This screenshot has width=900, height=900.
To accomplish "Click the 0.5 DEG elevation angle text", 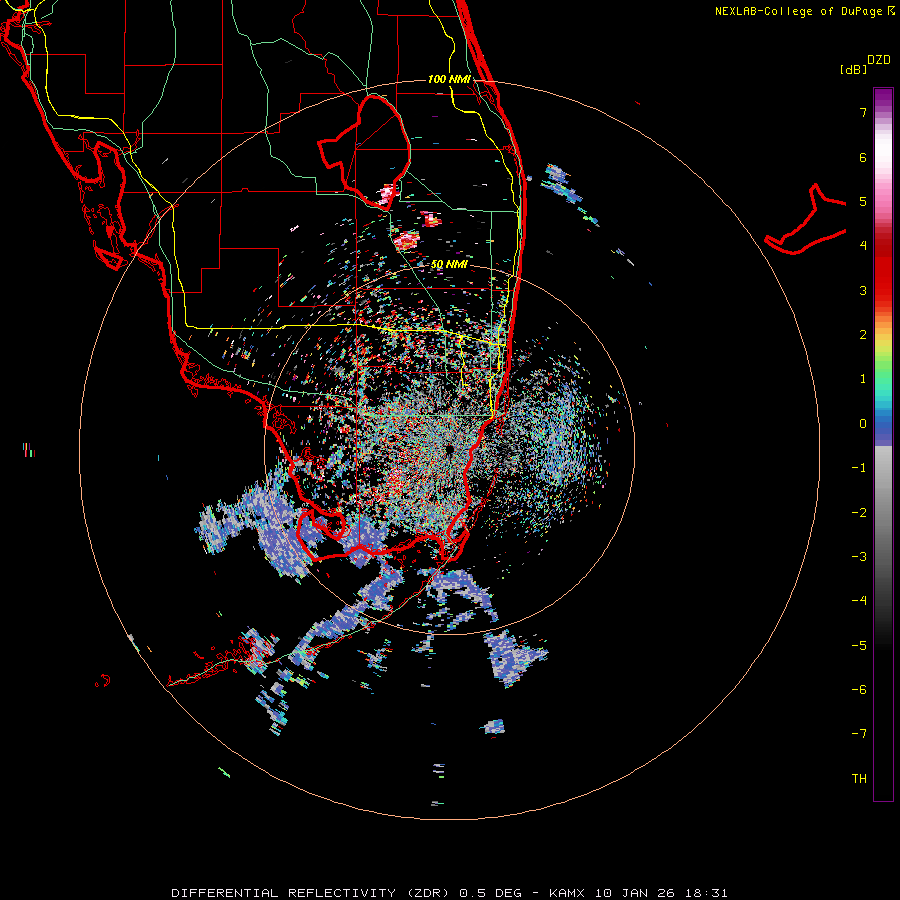I will [x=491, y=893].
